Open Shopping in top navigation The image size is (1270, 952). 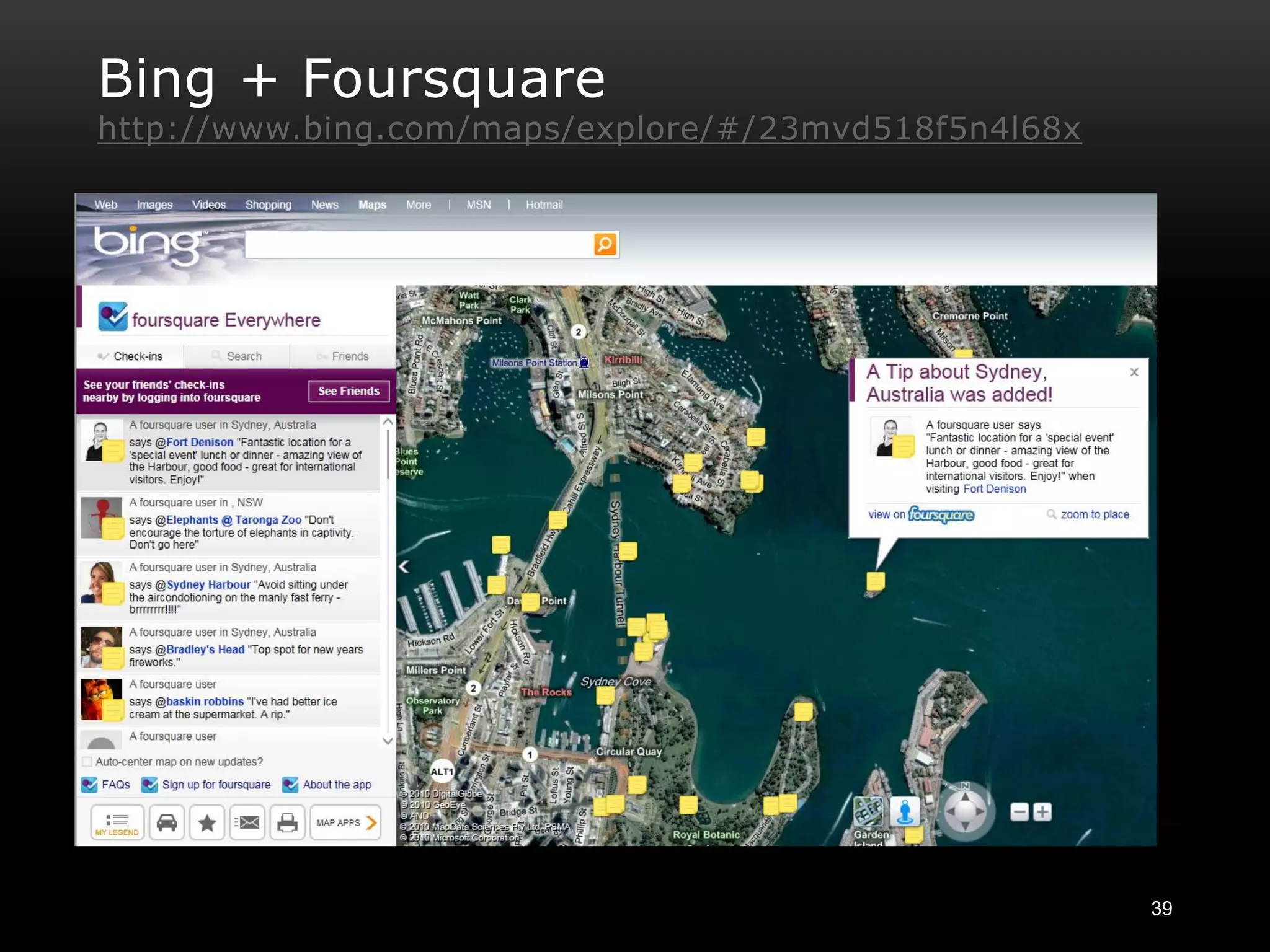[x=268, y=205]
